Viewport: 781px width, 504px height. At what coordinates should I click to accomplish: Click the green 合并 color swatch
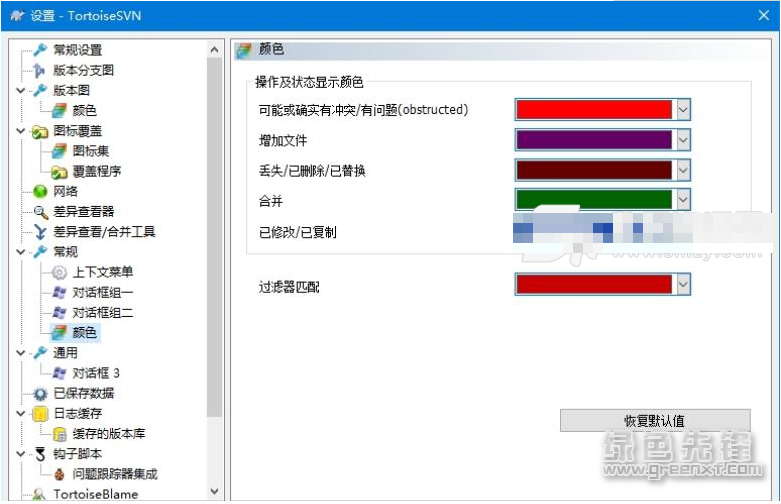click(x=594, y=199)
